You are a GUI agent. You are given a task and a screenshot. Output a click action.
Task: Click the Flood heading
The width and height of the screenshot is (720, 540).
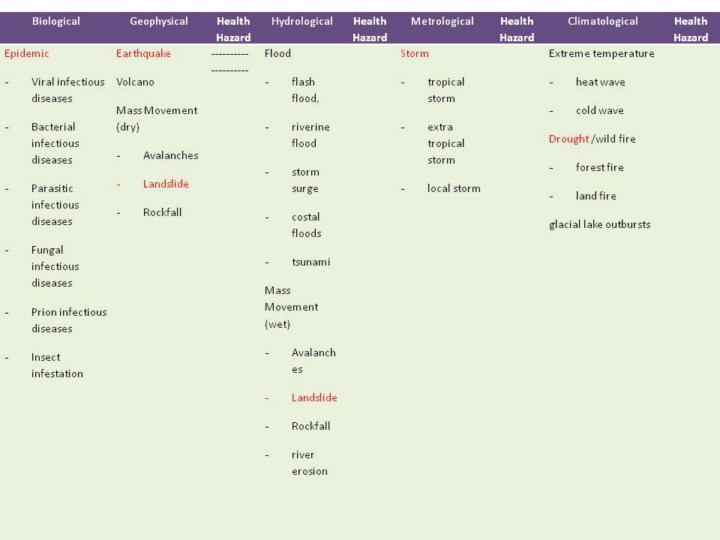(x=277, y=53)
